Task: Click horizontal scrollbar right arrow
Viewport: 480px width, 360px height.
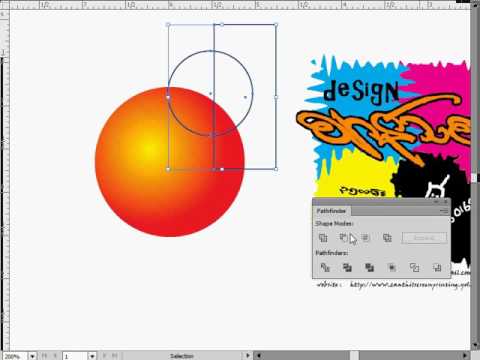Action: coord(465,355)
